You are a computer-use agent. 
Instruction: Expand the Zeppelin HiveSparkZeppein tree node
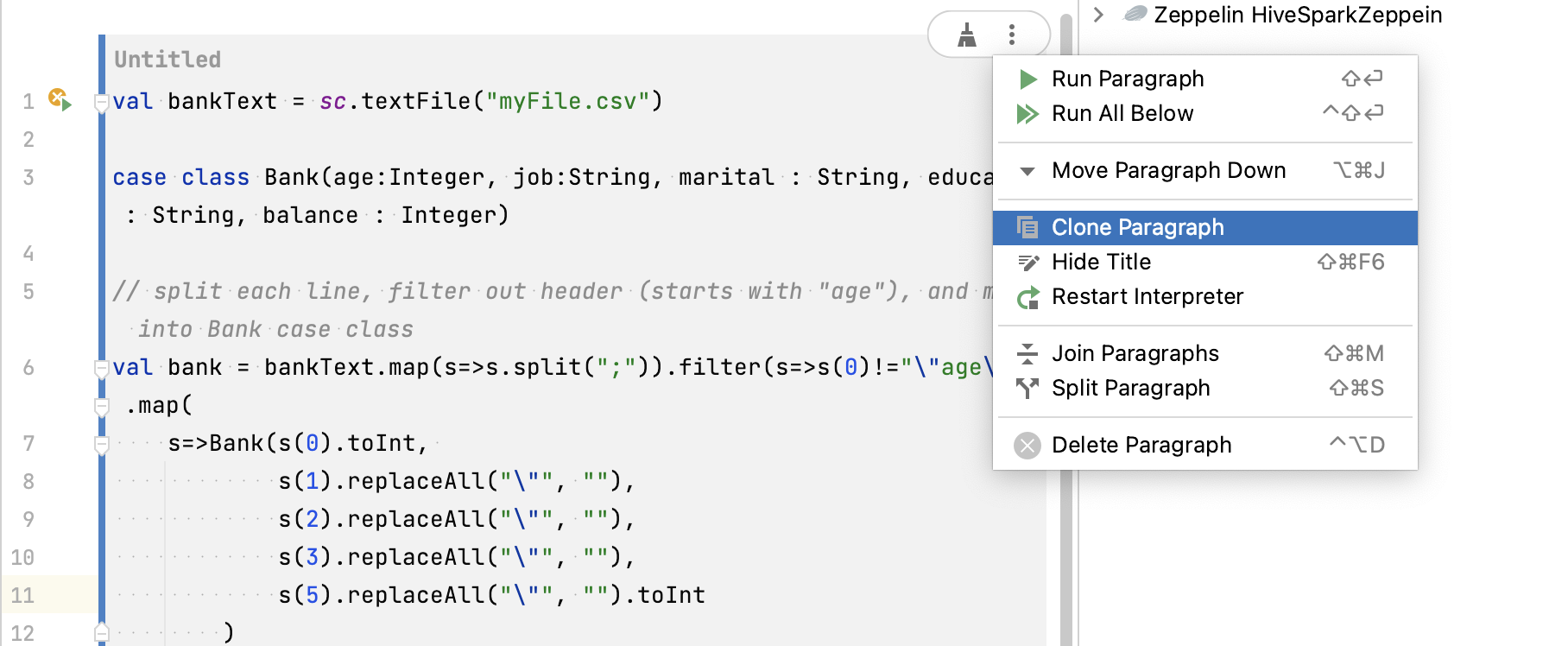(1098, 14)
